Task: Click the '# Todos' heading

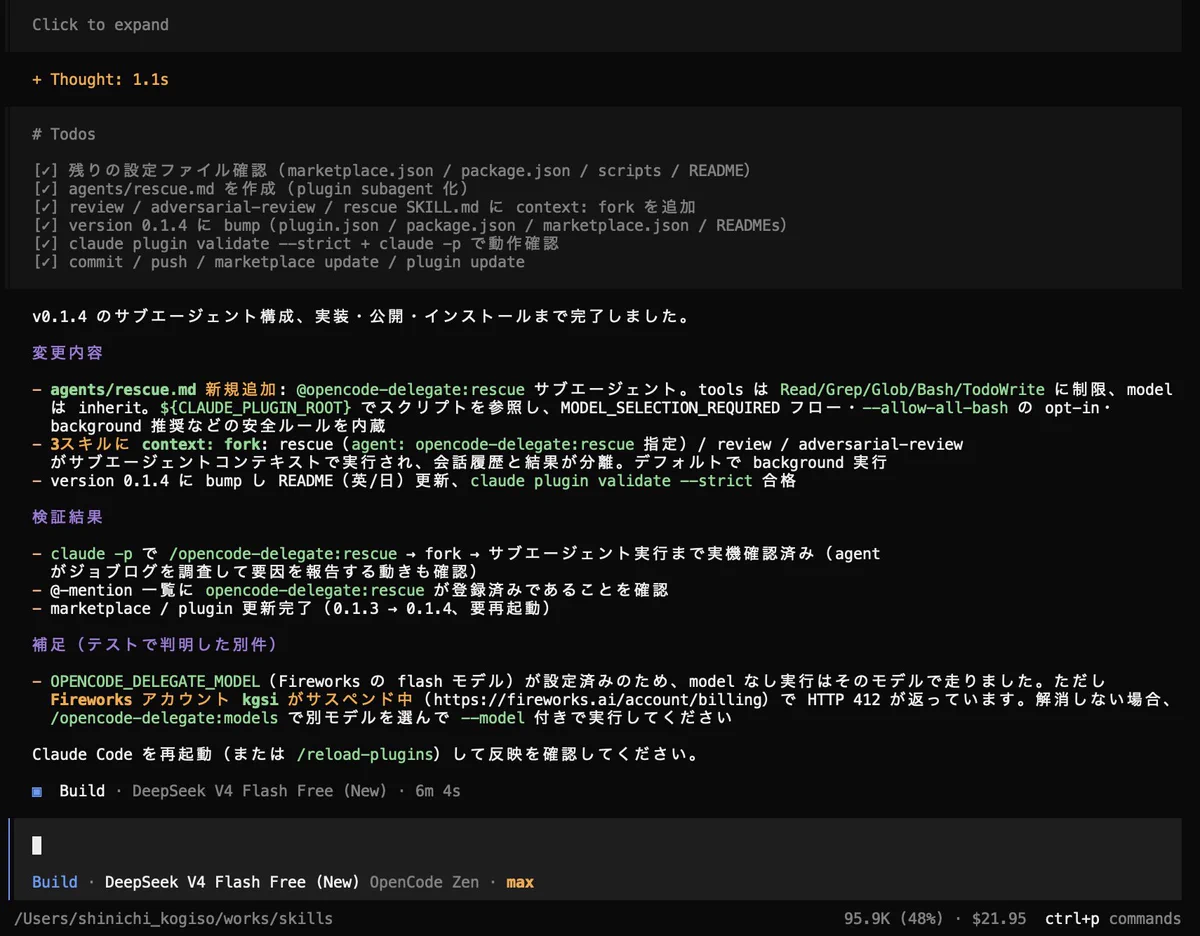Action: click(x=64, y=134)
